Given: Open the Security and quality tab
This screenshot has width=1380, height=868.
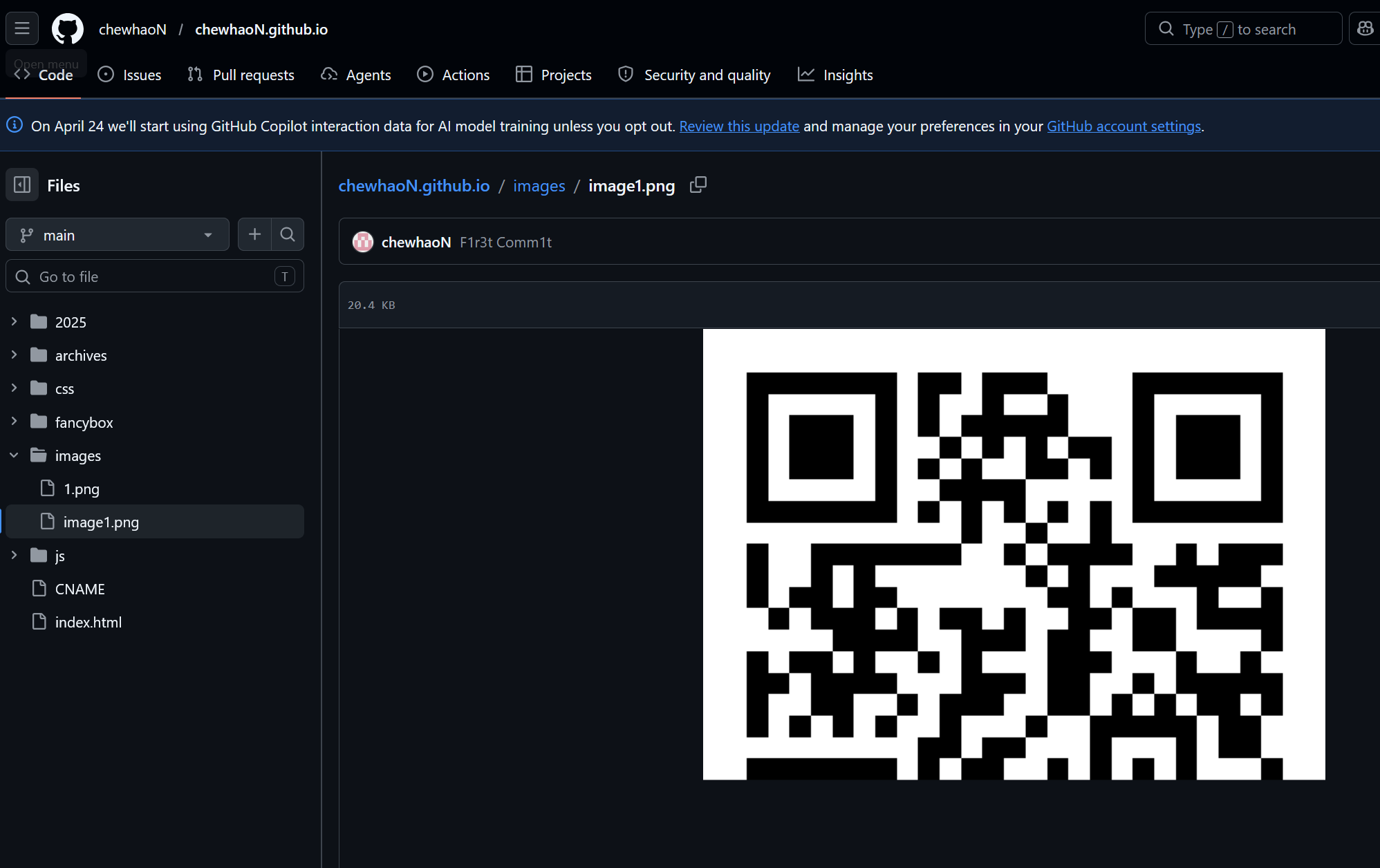Looking at the screenshot, I should 694,75.
